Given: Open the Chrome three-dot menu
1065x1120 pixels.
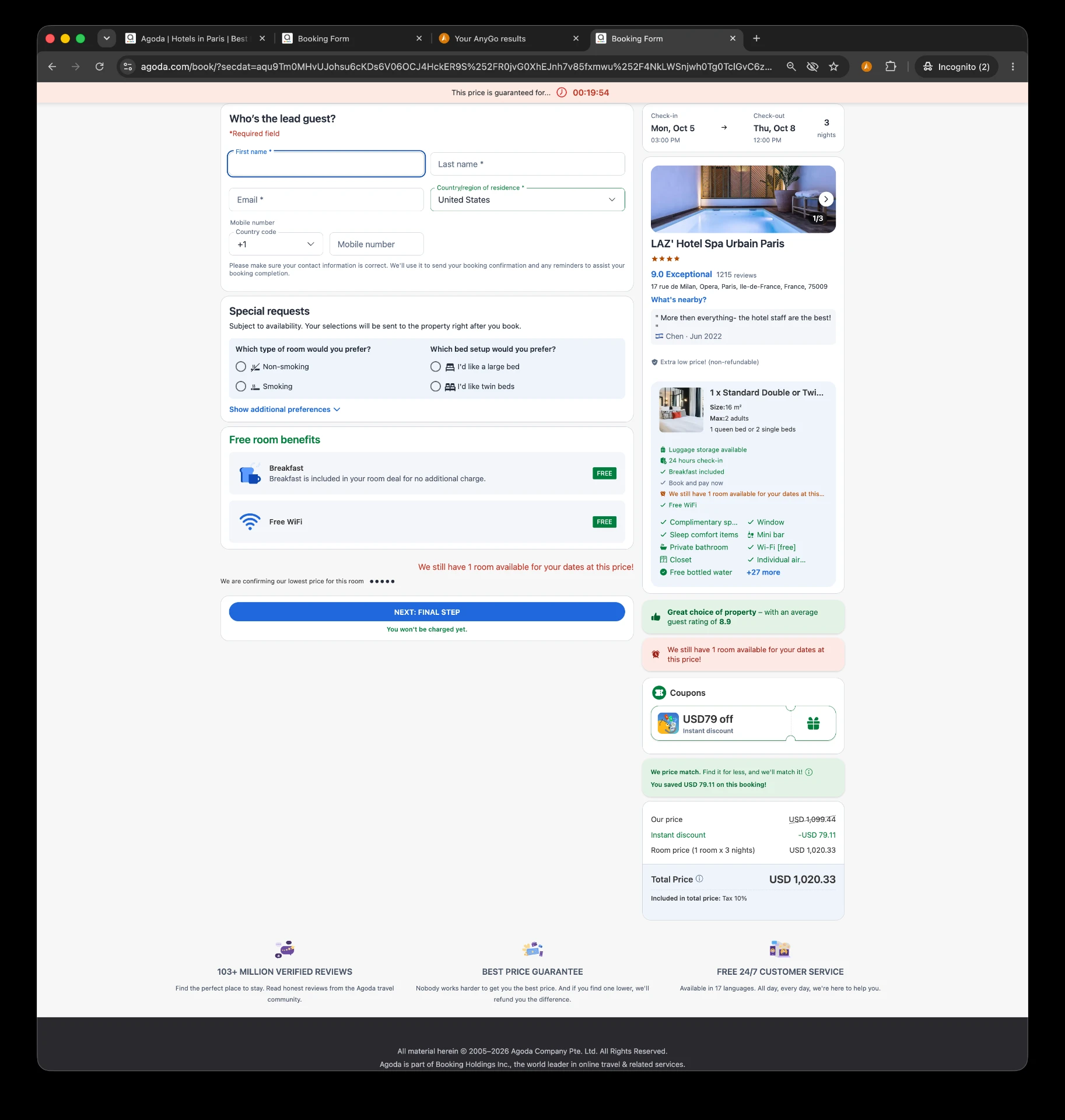Looking at the screenshot, I should [x=1013, y=66].
